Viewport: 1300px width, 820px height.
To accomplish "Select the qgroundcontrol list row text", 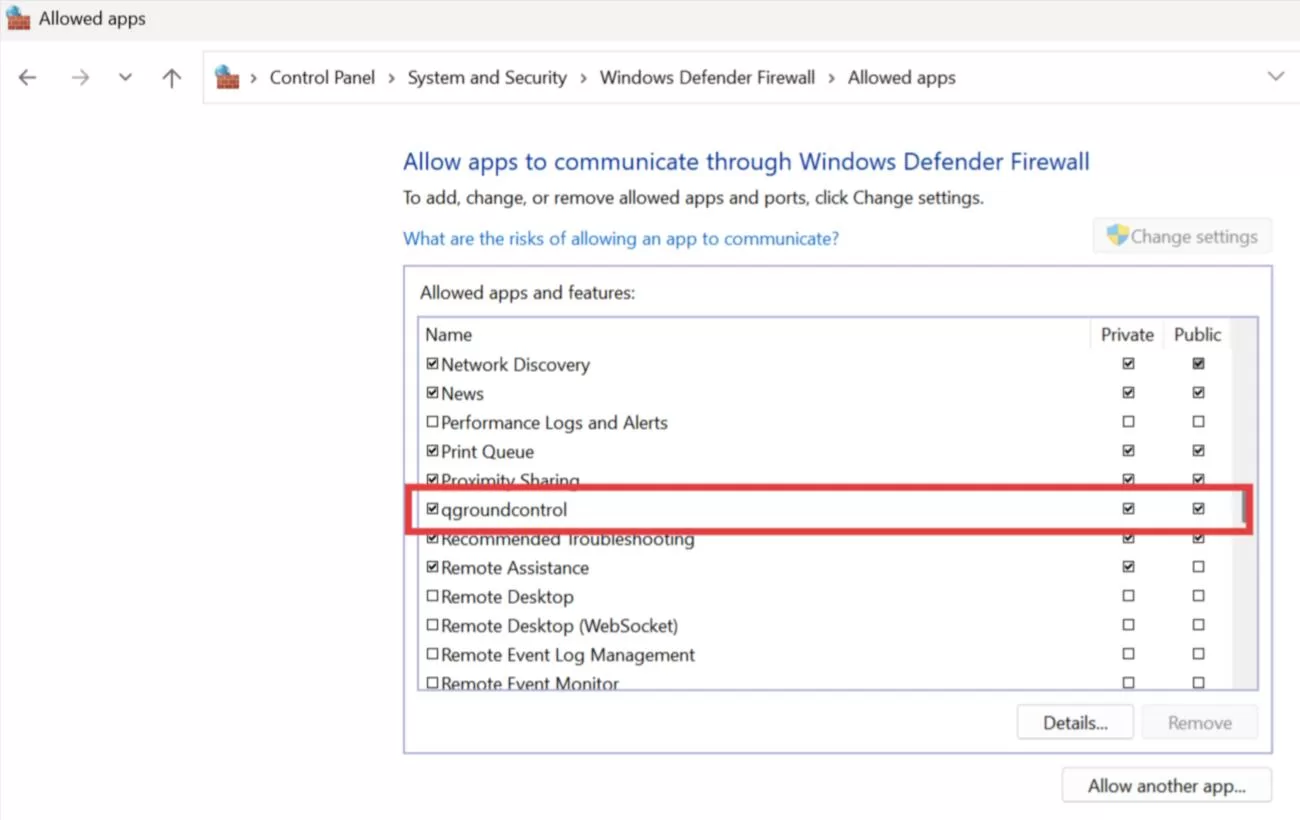I will click(504, 510).
